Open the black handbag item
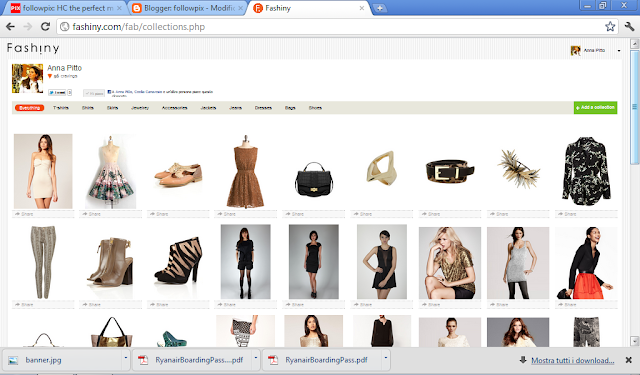640x375 pixels. click(x=313, y=179)
